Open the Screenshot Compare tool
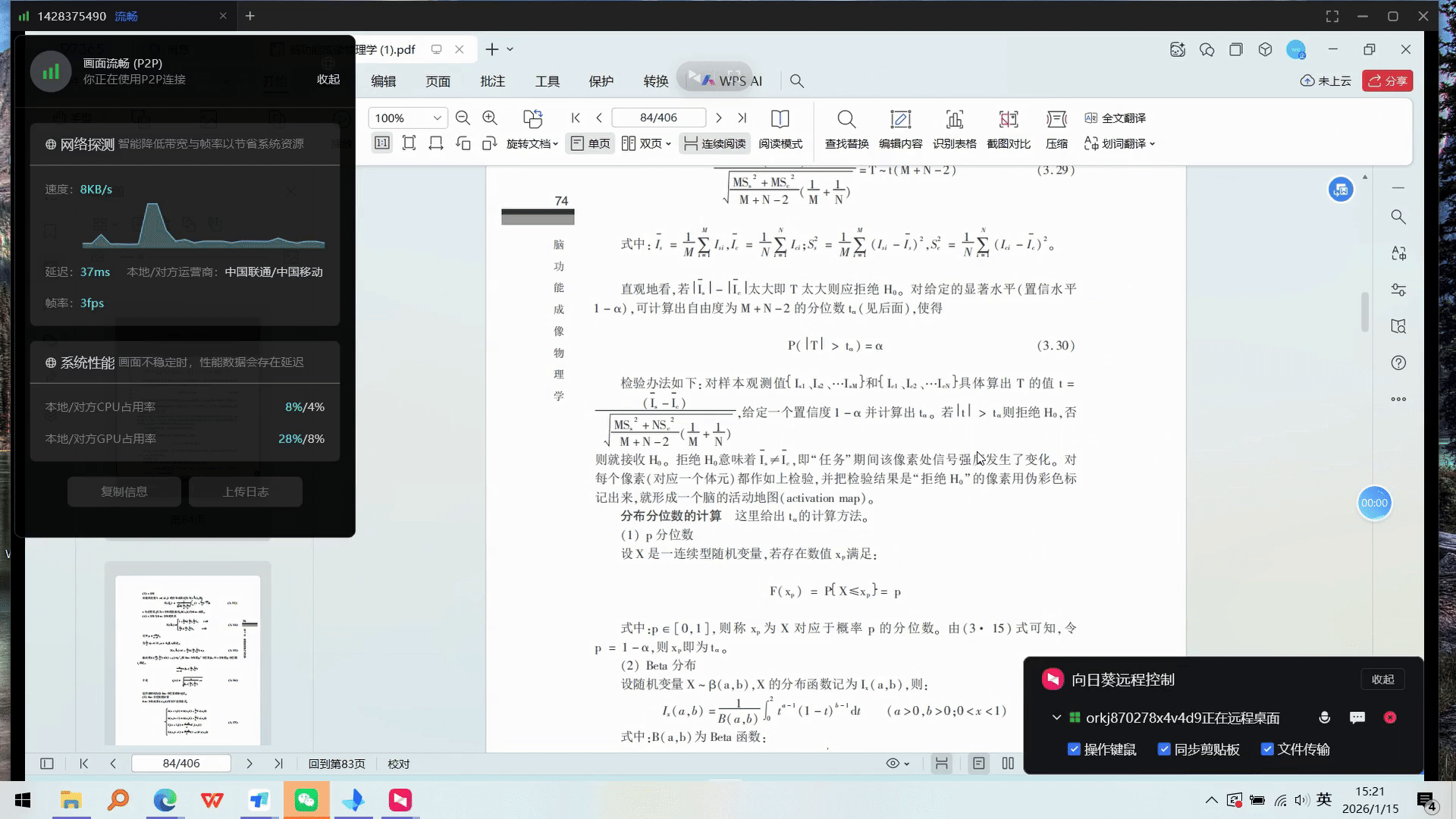The width and height of the screenshot is (1456, 819). [x=1008, y=119]
